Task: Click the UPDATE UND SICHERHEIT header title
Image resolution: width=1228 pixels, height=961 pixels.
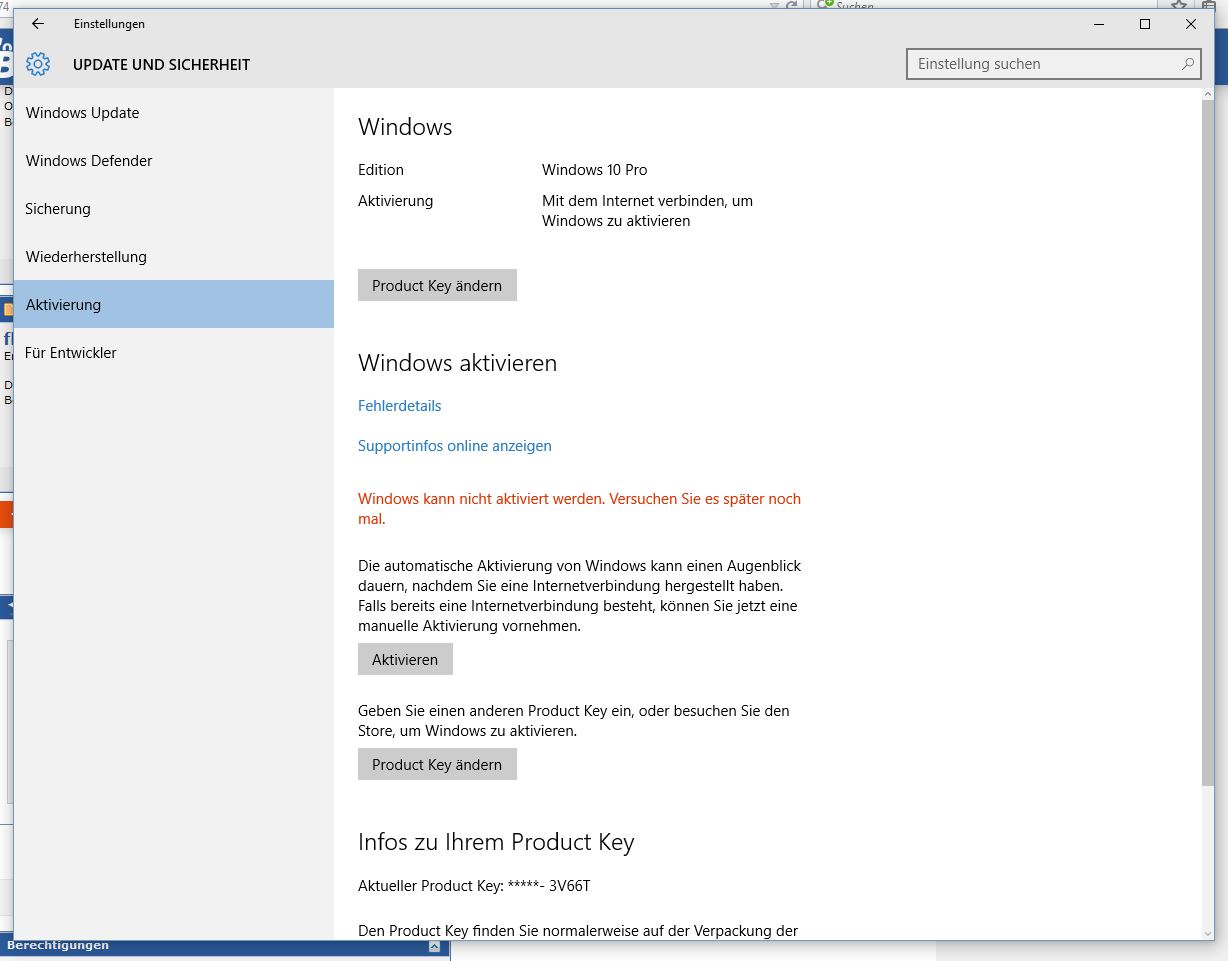Action: (162, 65)
